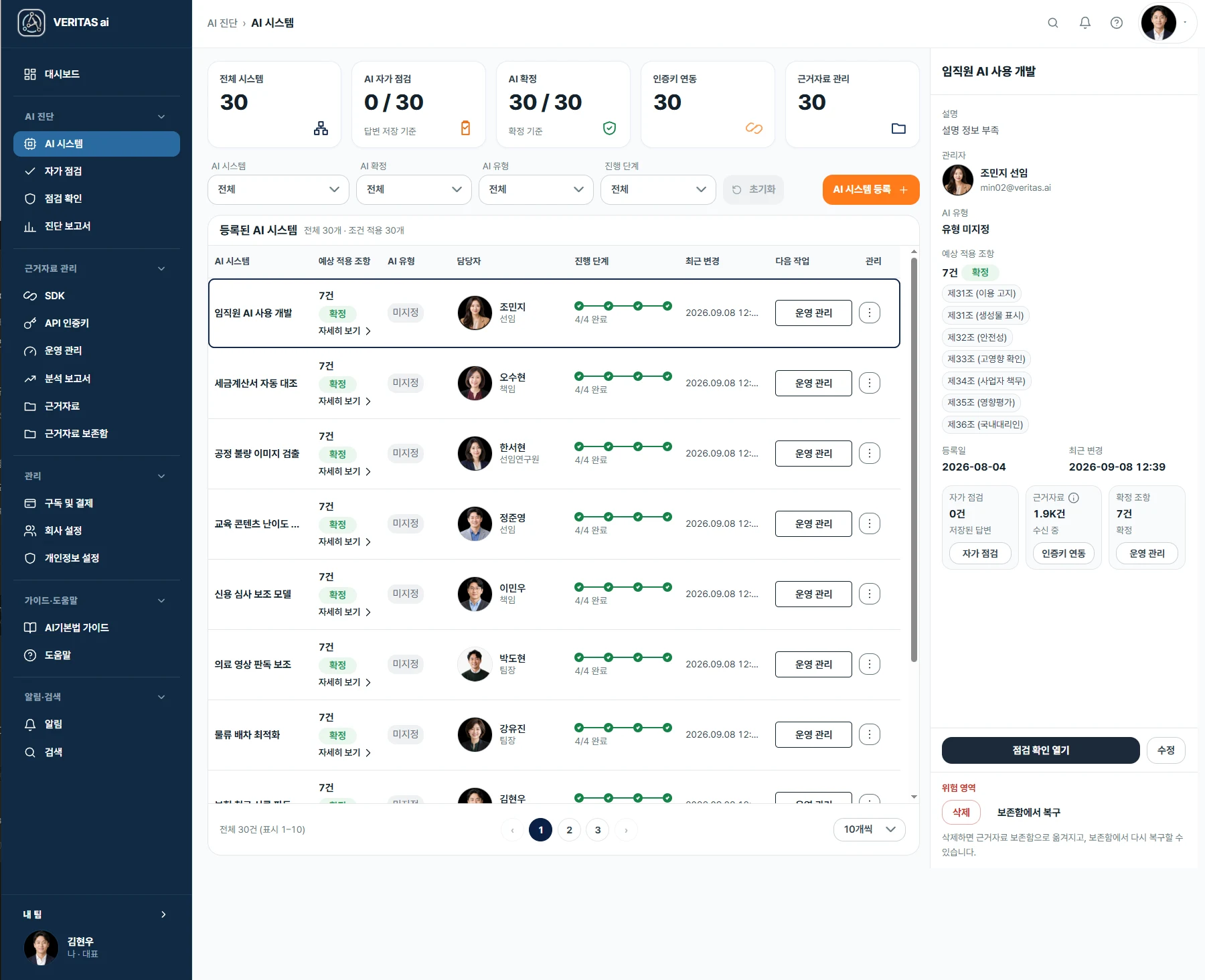Viewport: 1205px width, 980px height.
Task: Open the AI 시스템 filter dropdown
Action: pos(278,189)
